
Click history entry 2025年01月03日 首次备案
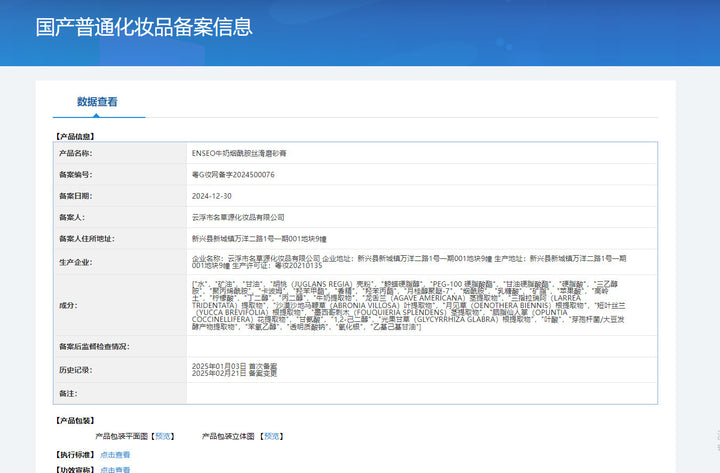[234, 366]
